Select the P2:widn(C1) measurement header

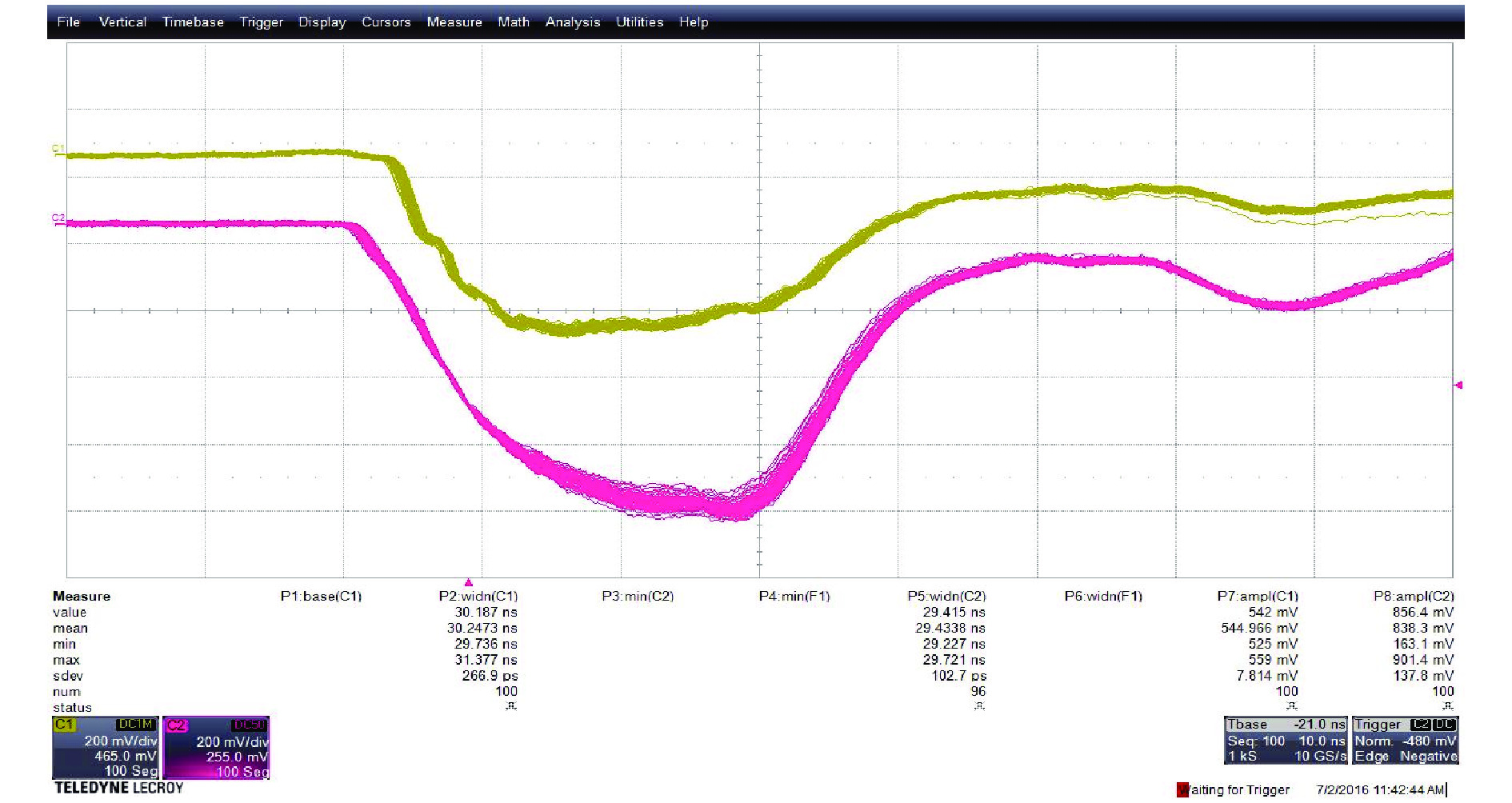click(478, 596)
